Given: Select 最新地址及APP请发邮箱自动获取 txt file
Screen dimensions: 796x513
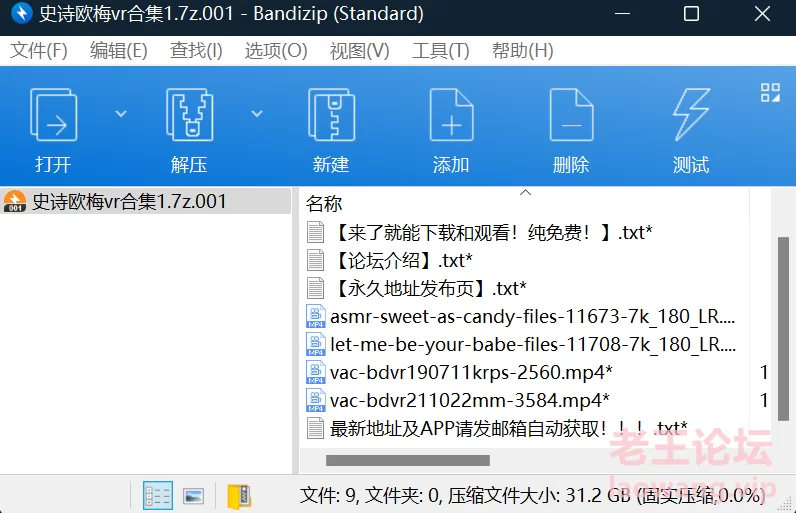Looking at the screenshot, I should point(508,429).
